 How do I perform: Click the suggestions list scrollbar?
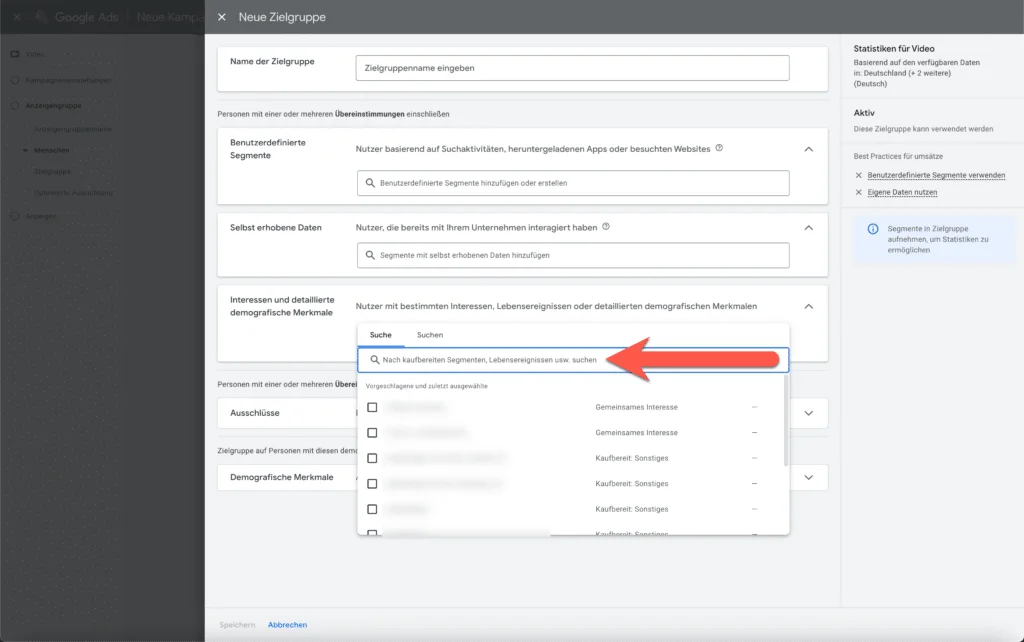click(x=786, y=421)
